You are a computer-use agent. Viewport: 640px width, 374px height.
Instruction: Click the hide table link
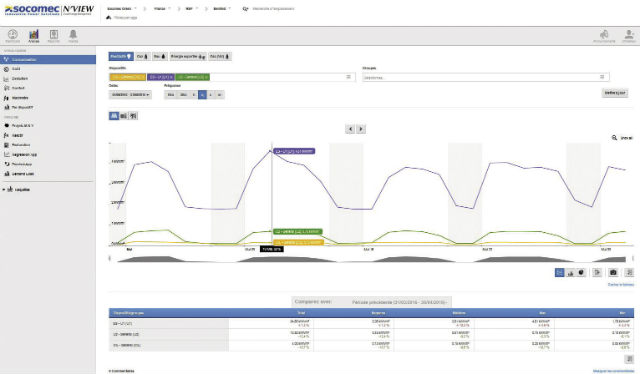621,285
